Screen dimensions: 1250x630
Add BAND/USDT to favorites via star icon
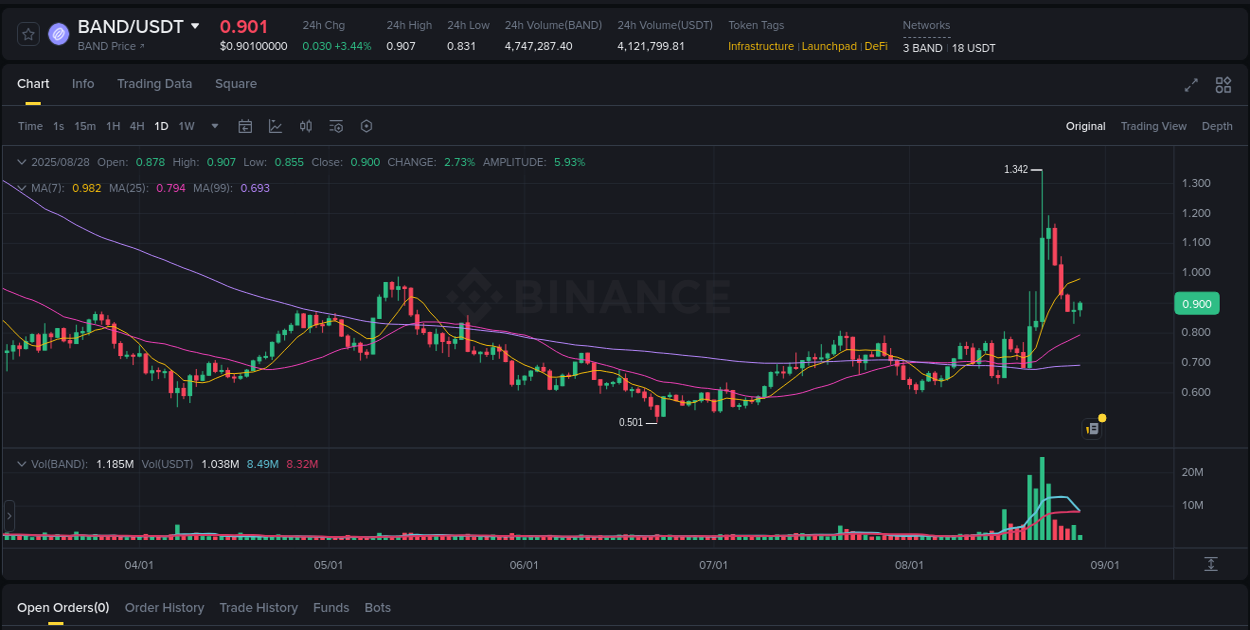[x=27, y=33]
